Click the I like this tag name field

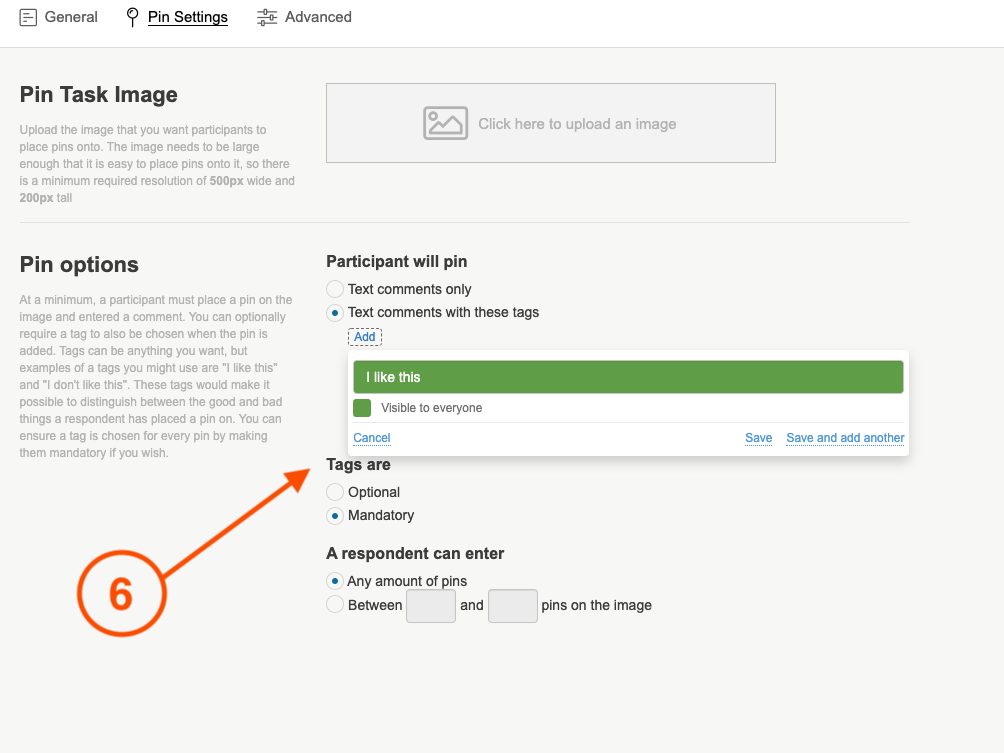tap(628, 377)
